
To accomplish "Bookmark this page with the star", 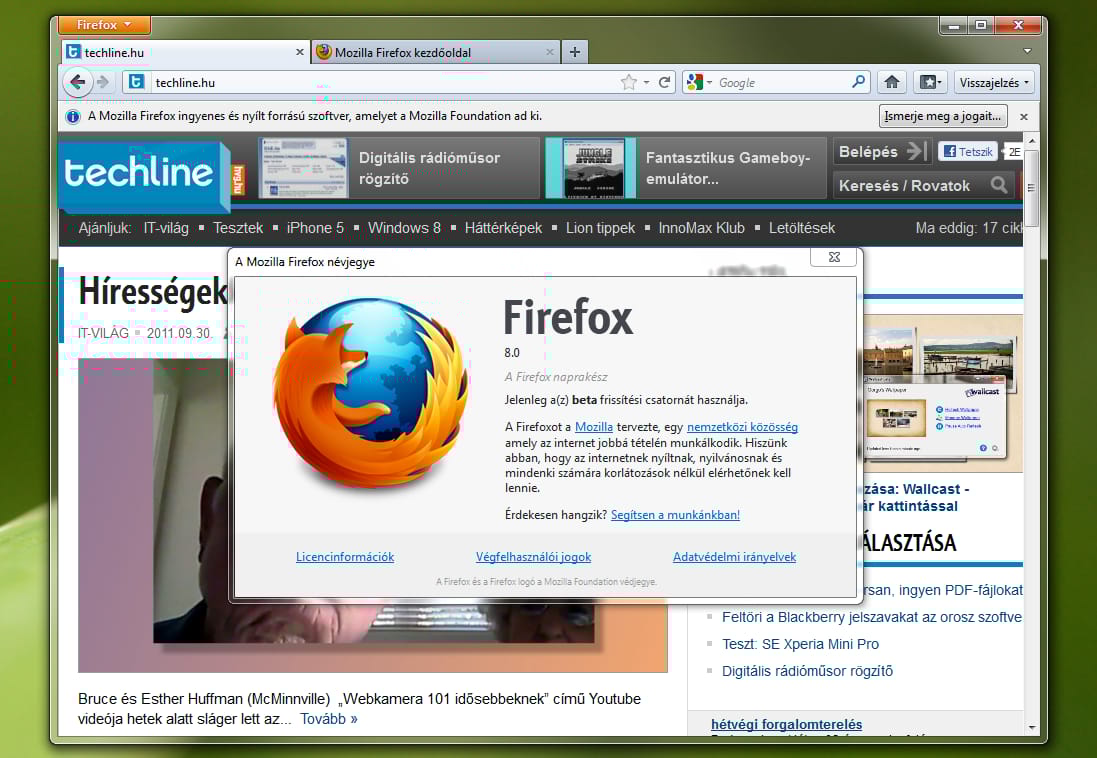I will [x=628, y=83].
